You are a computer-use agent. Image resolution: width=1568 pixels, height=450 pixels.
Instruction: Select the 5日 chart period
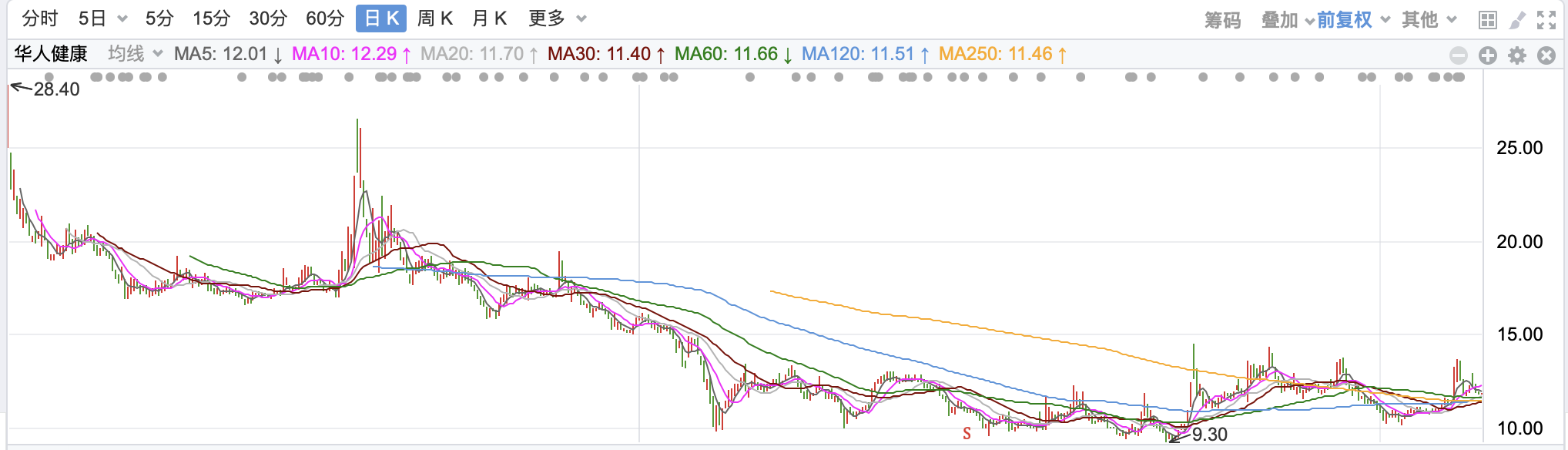92,18
